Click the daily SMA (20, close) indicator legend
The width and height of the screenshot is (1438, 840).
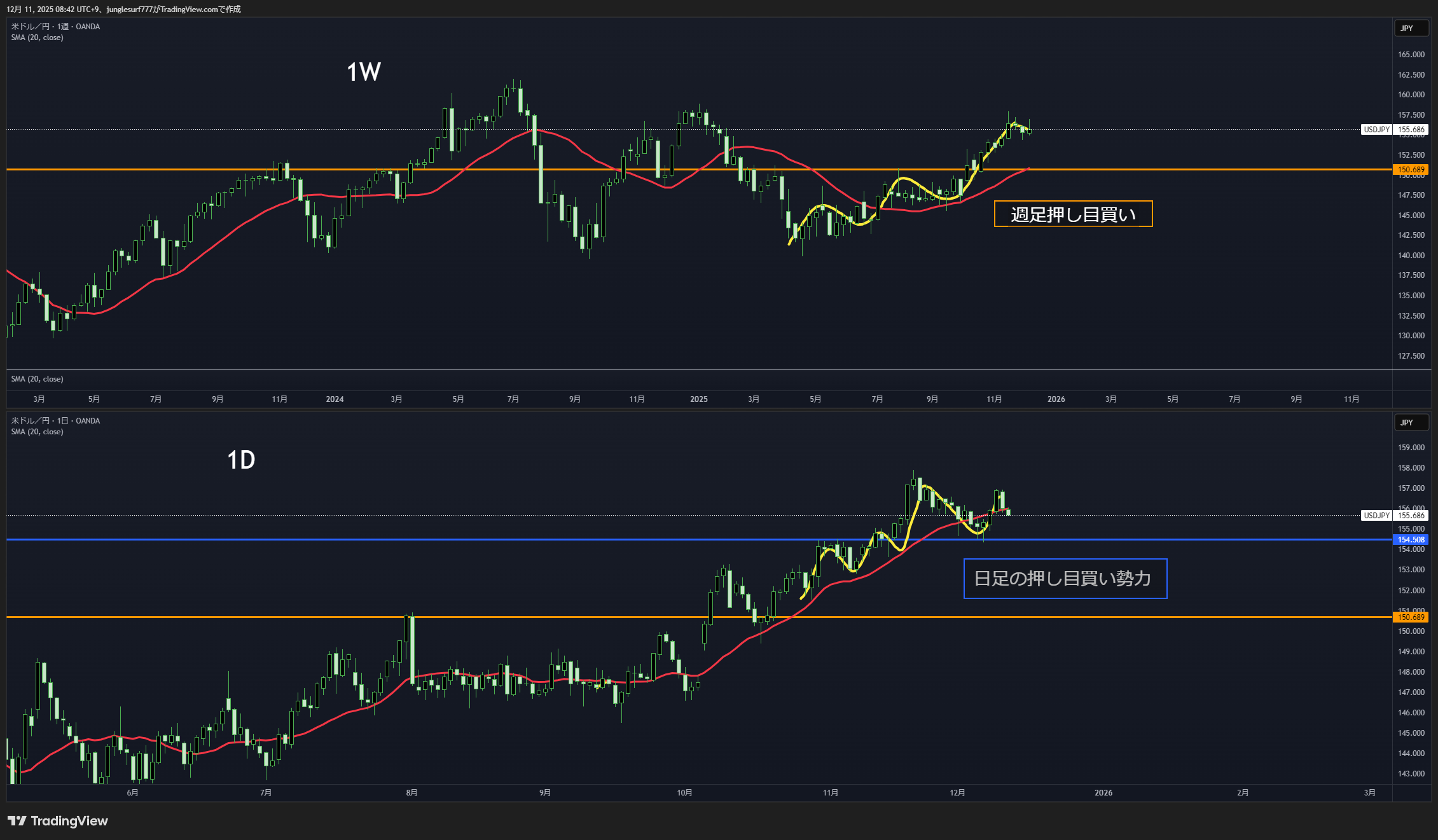coord(37,432)
